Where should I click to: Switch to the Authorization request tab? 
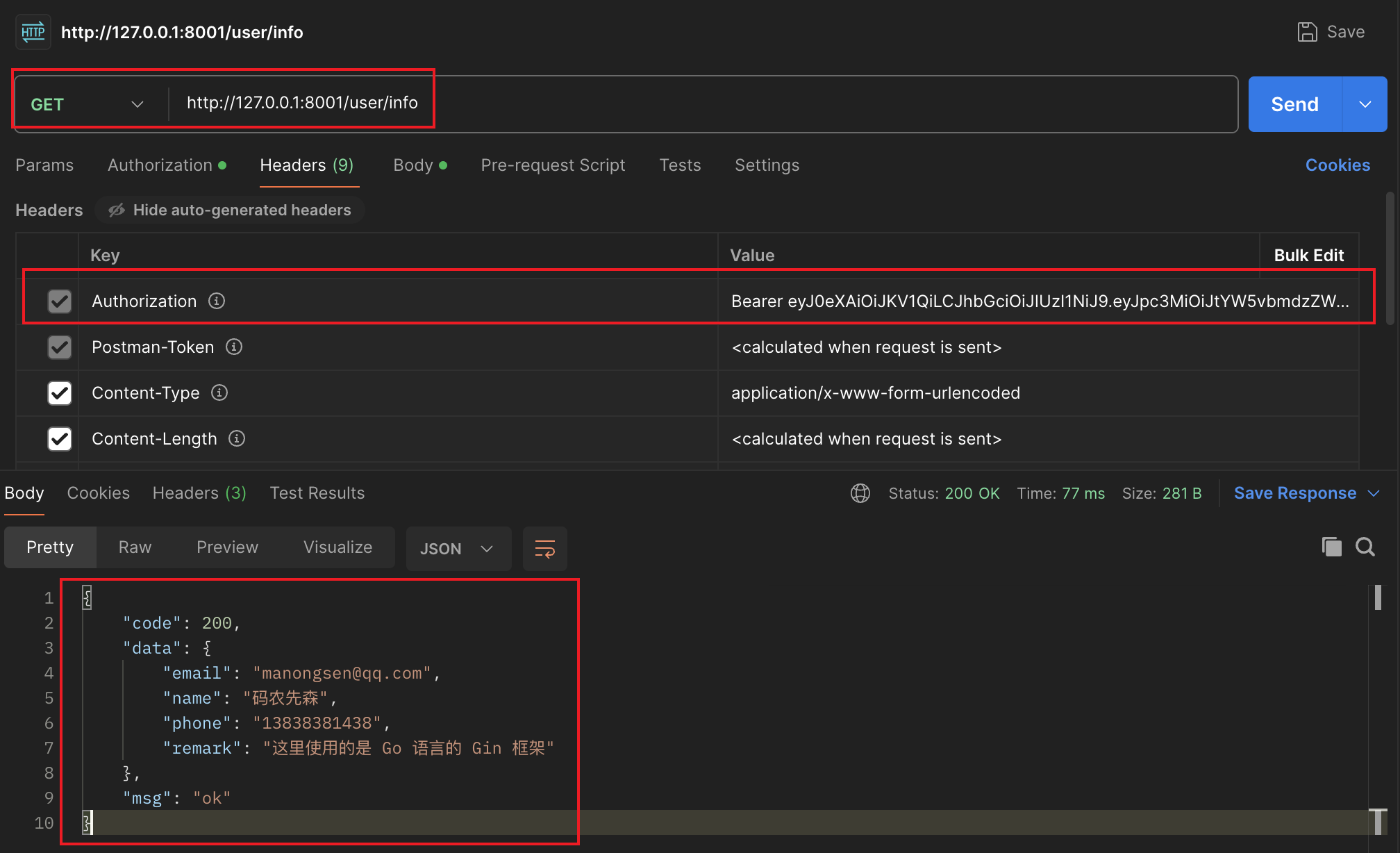coord(167,165)
